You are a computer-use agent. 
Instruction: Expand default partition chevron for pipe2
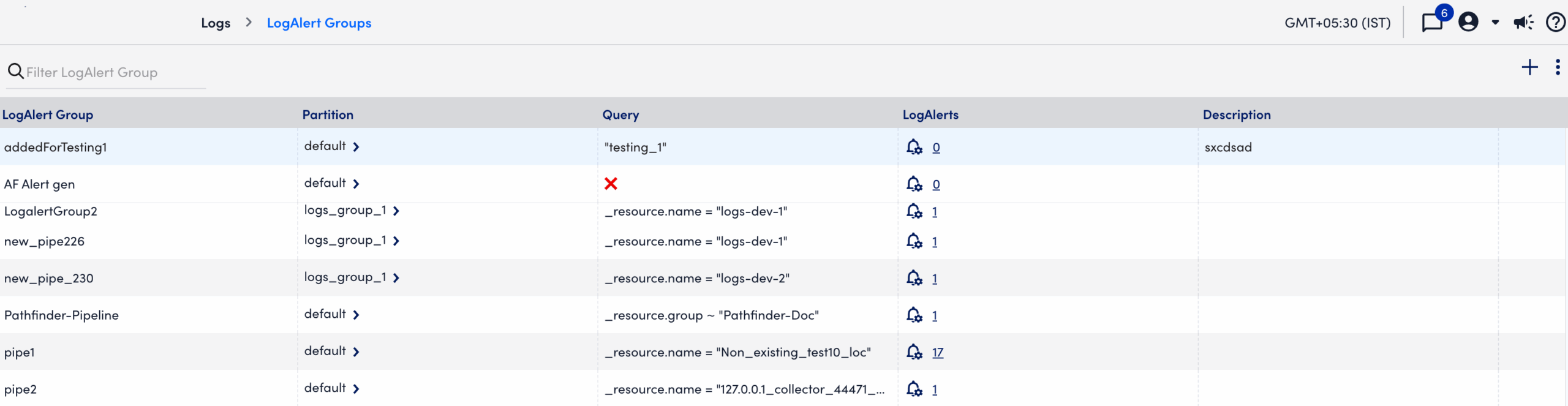pos(356,389)
